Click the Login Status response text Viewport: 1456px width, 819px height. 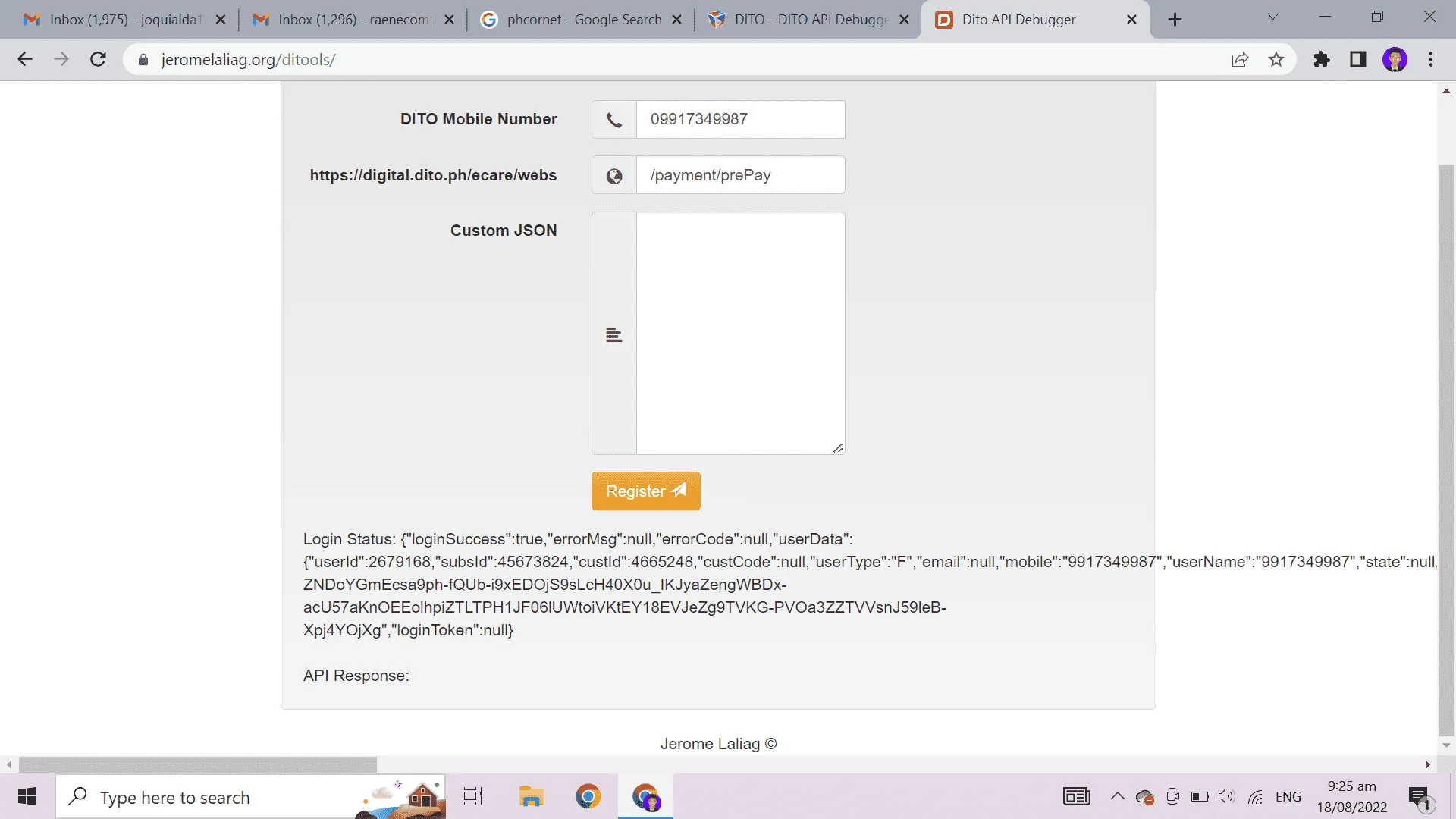(x=869, y=585)
